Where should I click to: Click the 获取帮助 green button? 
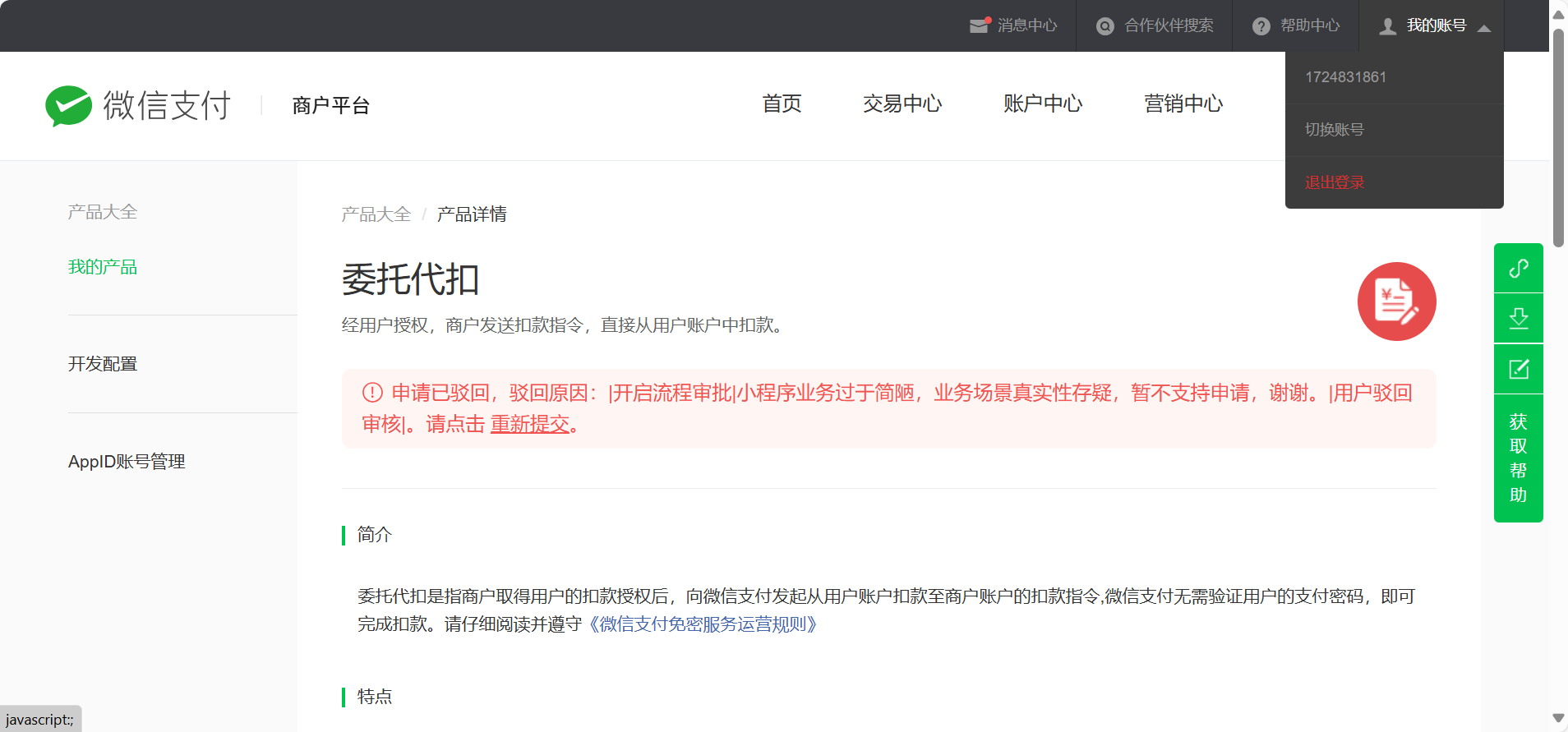(1519, 458)
